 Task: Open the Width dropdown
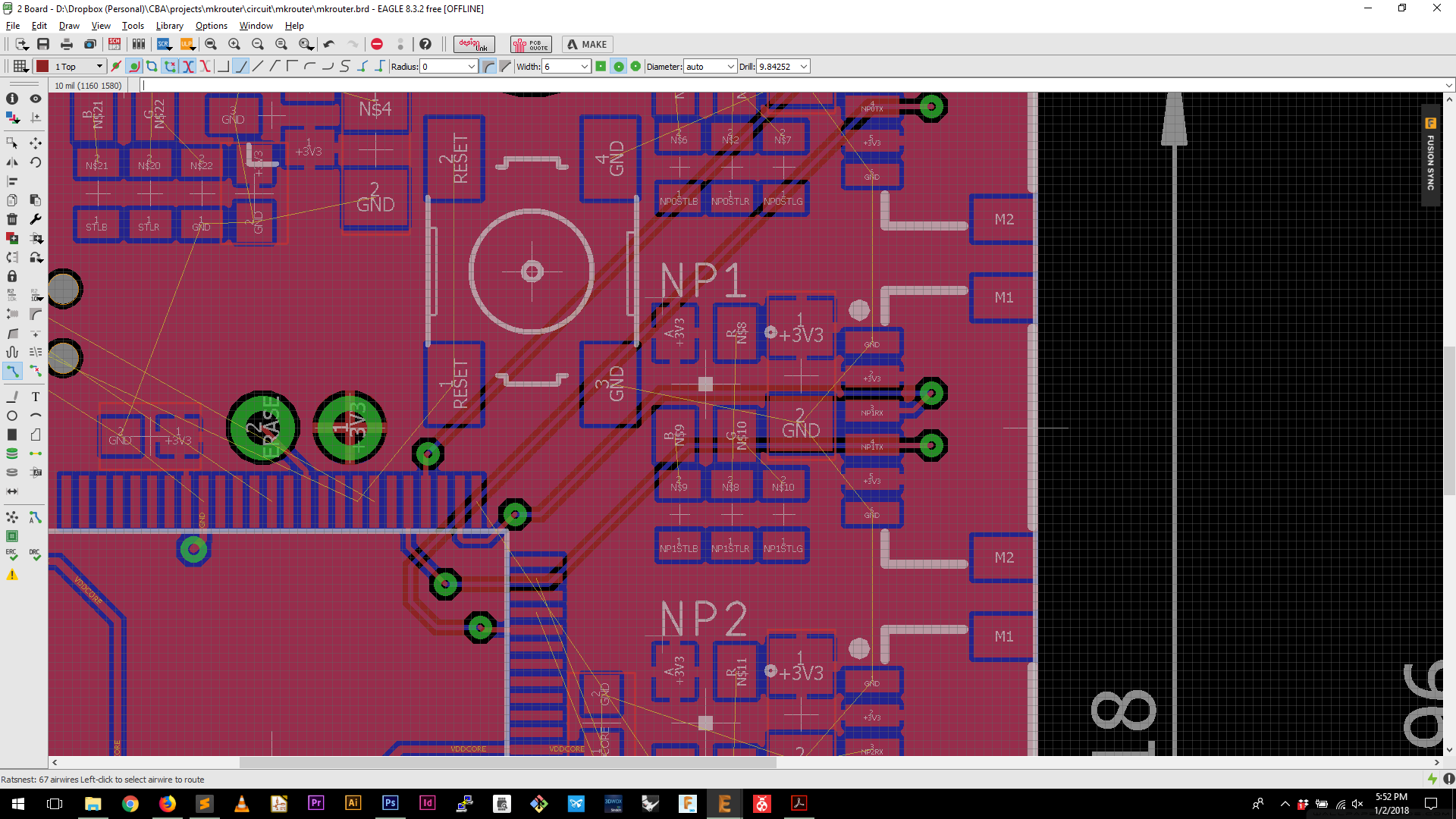585,67
